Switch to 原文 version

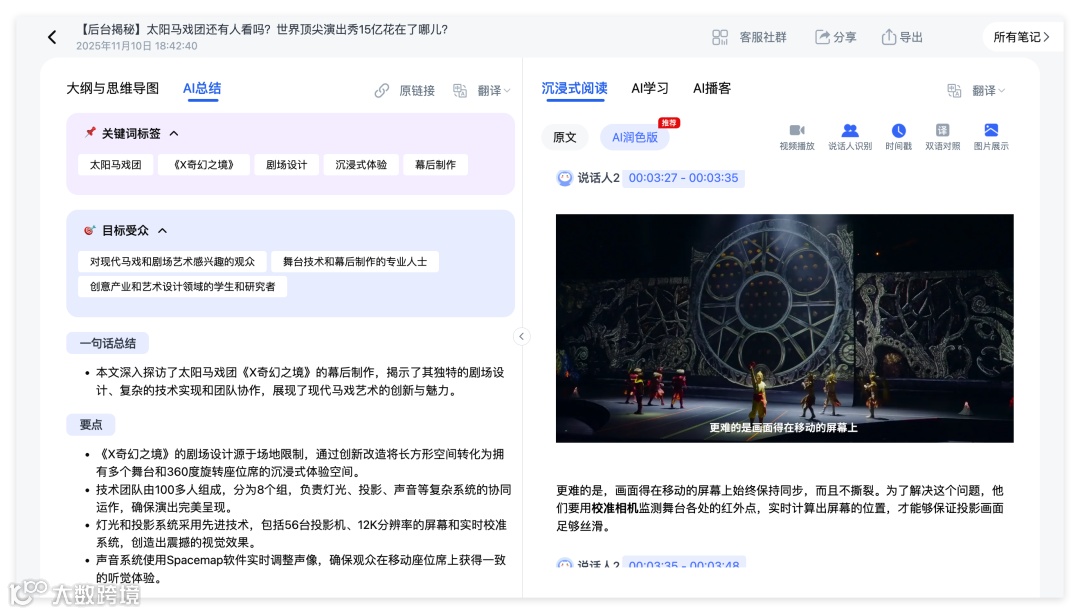tap(564, 137)
